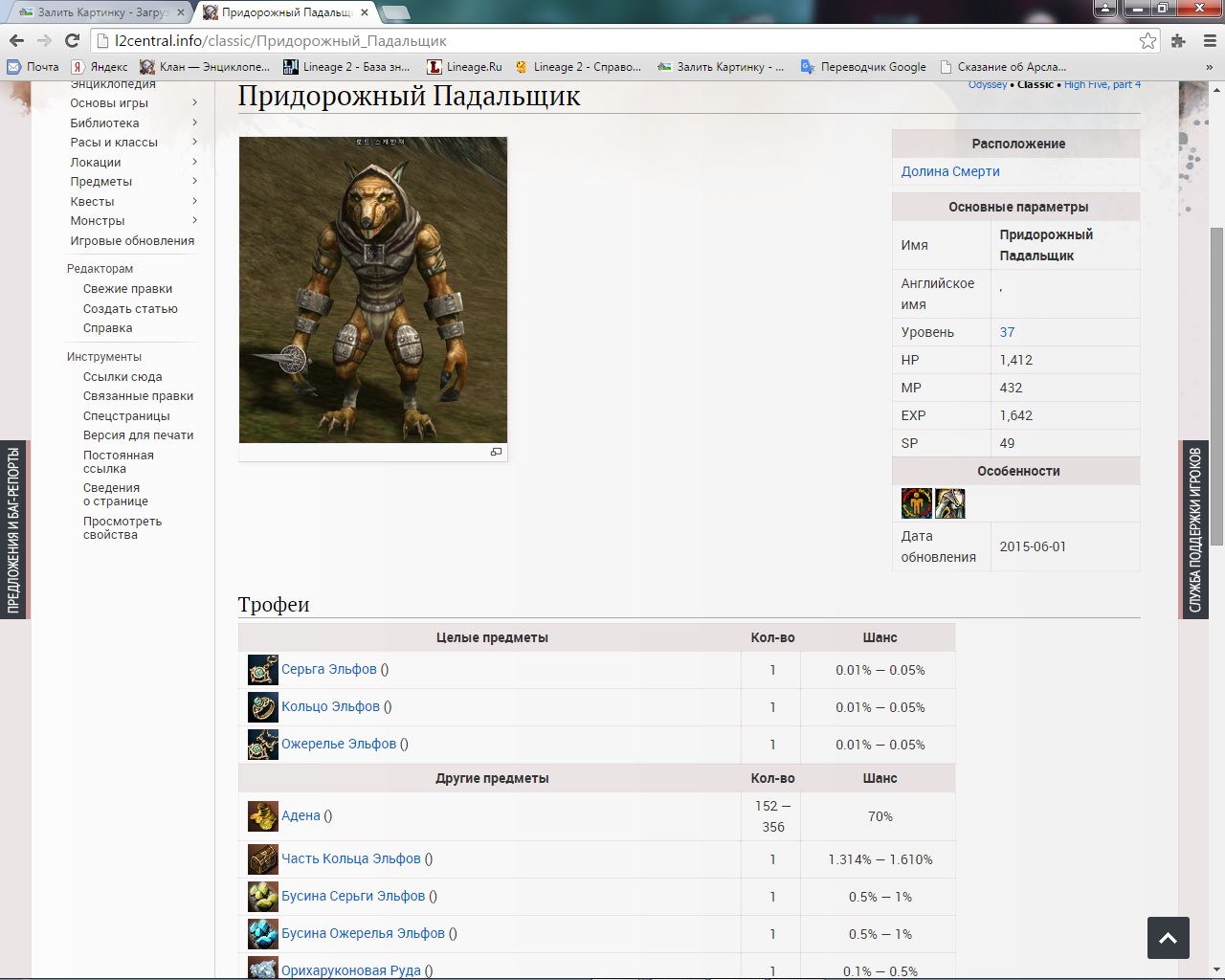Expand the Библиотека submenu

(x=194, y=122)
